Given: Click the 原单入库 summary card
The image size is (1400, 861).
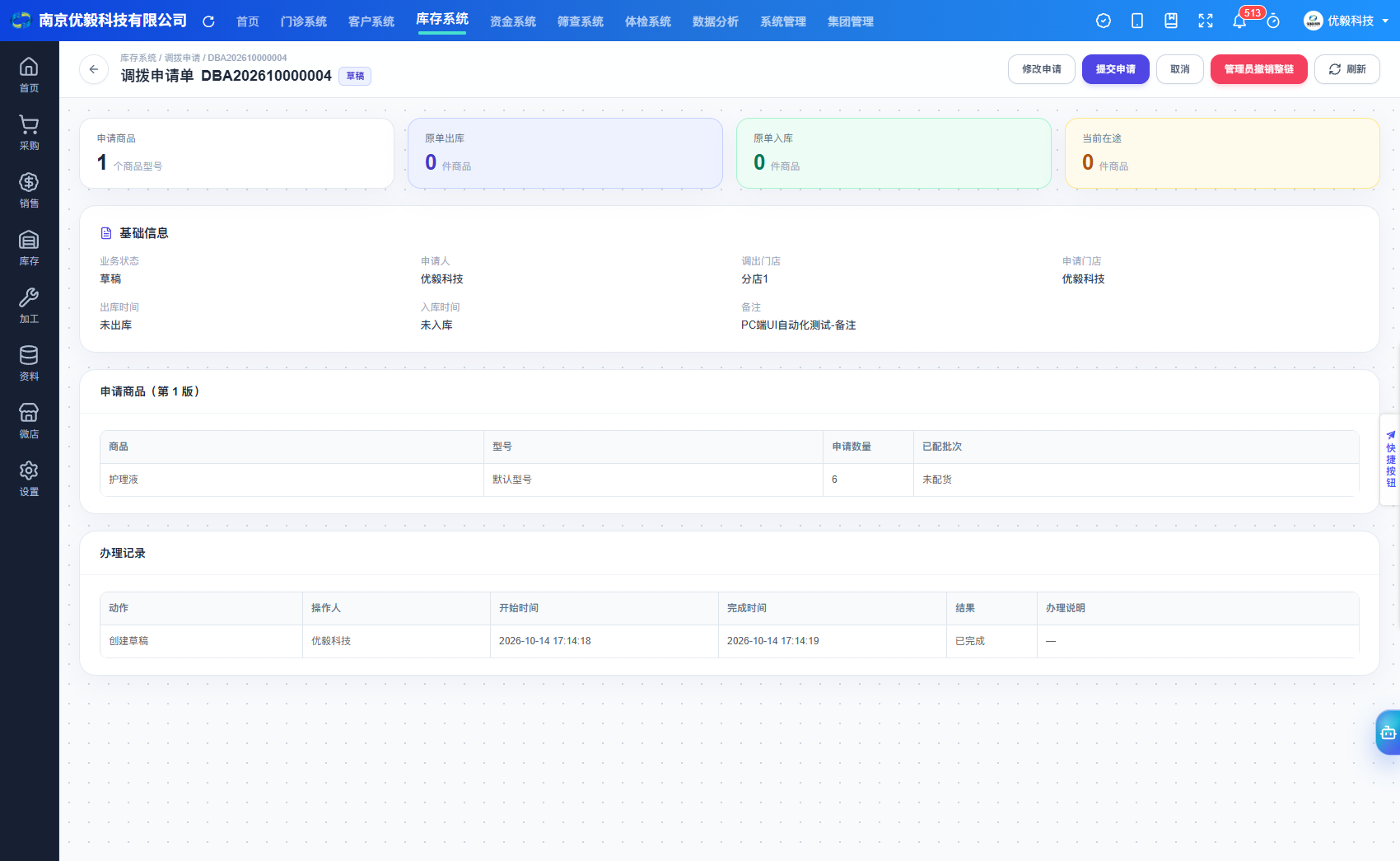Looking at the screenshot, I should 894,153.
